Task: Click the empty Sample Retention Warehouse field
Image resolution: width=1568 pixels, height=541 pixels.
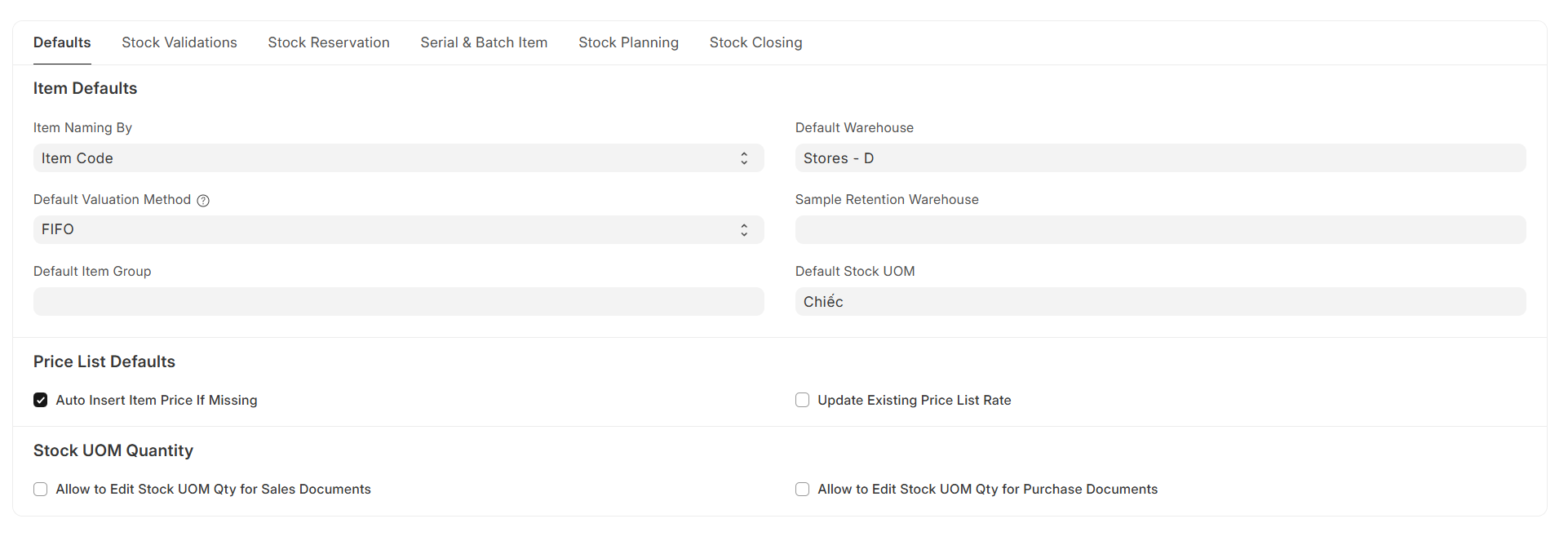Action: coord(1159,229)
